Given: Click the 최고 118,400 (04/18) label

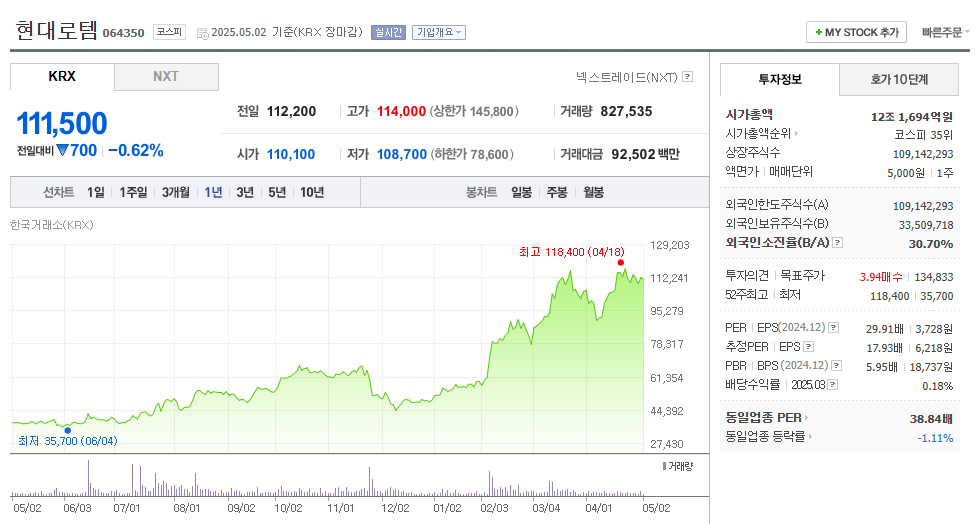Looking at the screenshot, I should click(x=571, y=252).
